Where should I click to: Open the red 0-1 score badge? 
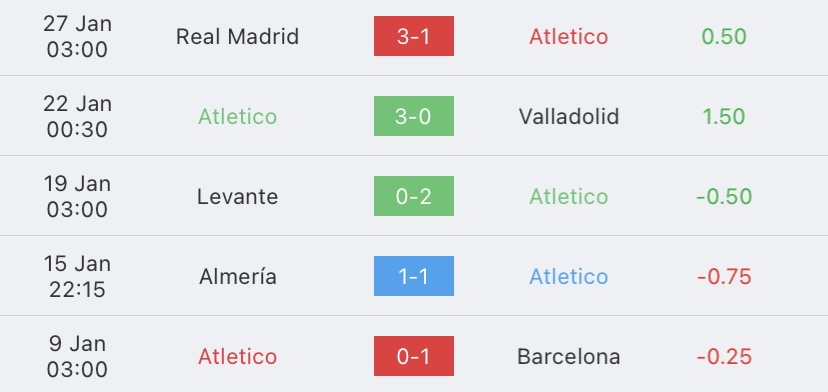point(413,356)
